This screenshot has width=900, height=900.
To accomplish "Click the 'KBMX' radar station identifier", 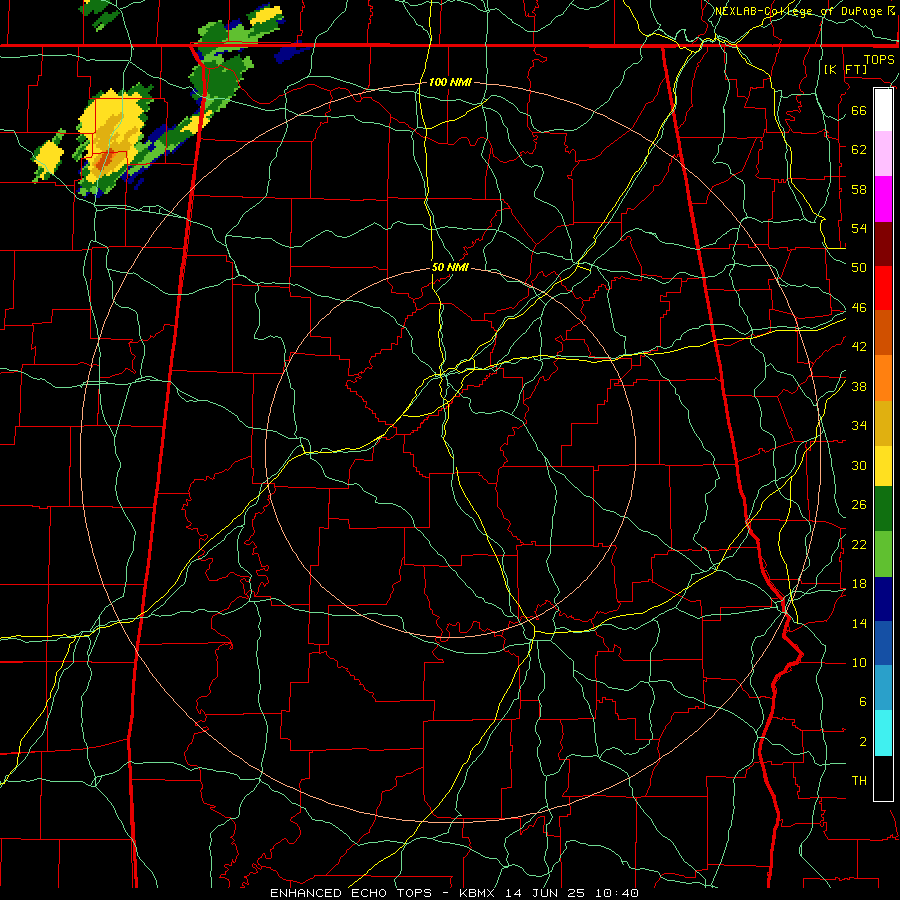I will click(479, 893).
